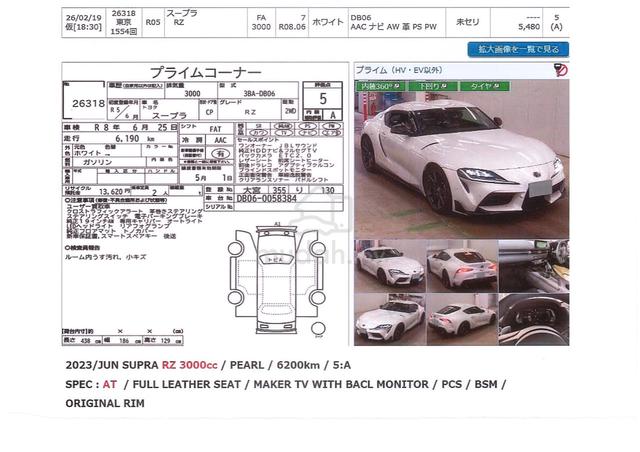640x452 pixels.
Task: Click the header equipment cell AAC ナビ AW 革 PS PW
Action: (x=393, y=27)
